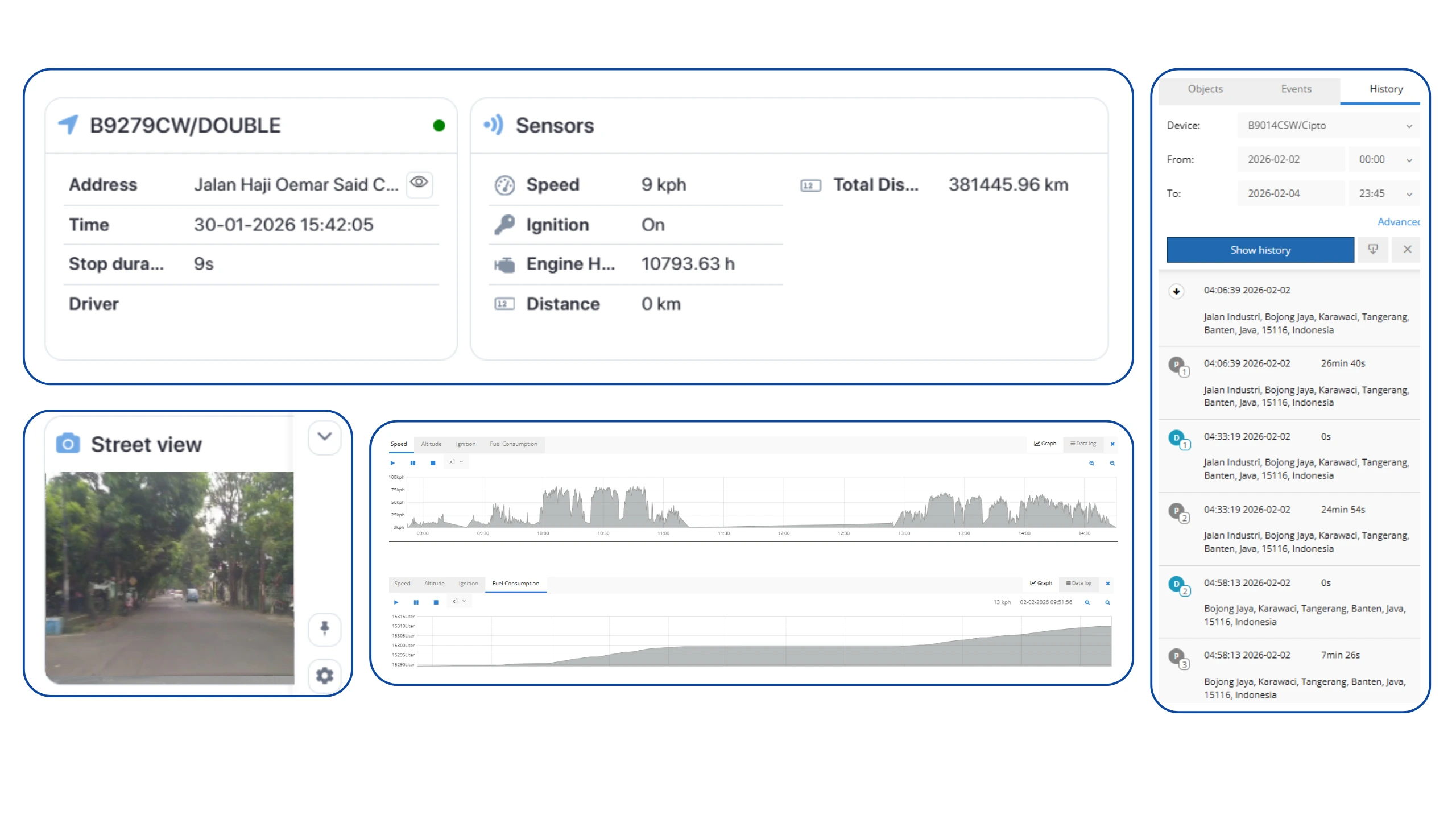1456x819 pixels.
Task: Switch to Data log view in upper graph
Action: (1083, 444)
